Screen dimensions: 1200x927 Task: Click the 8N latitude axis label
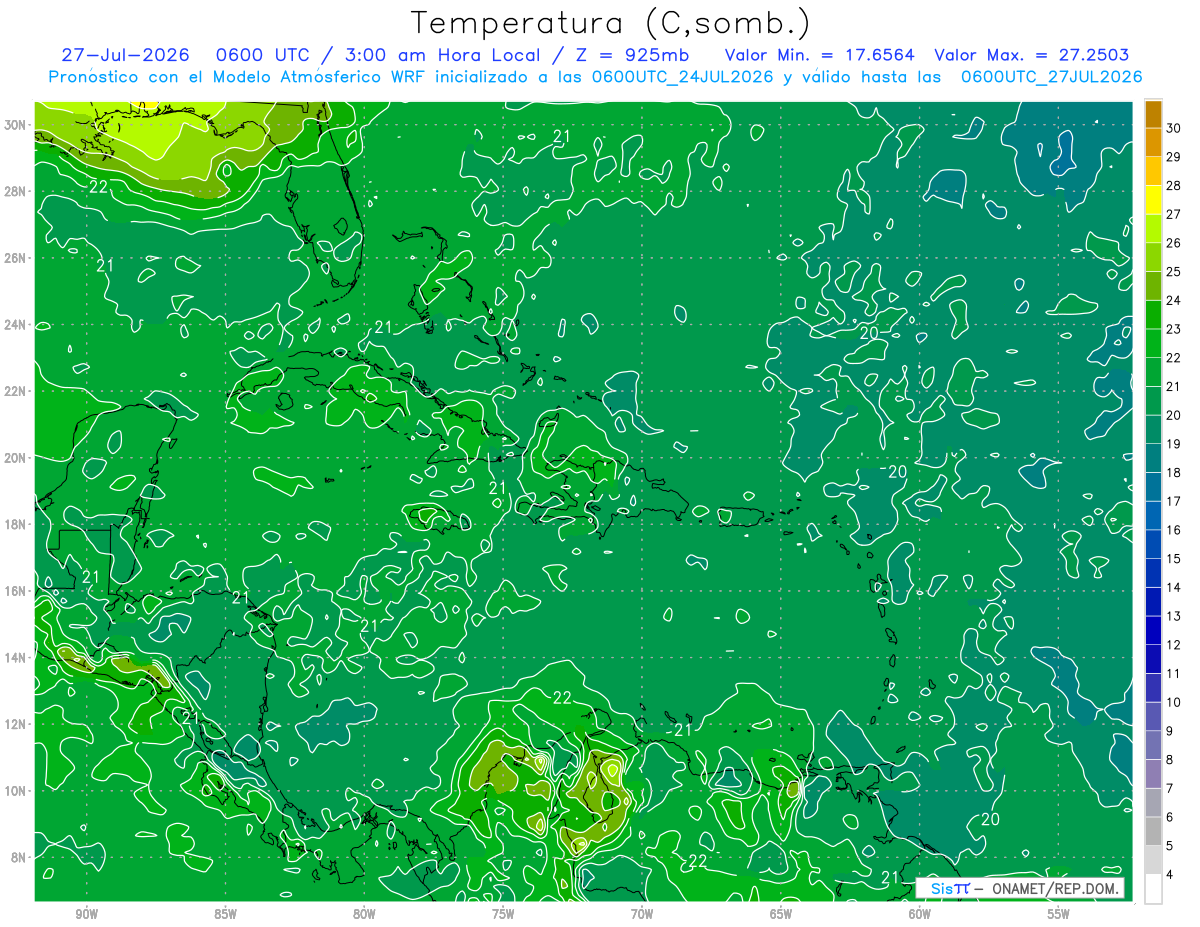click(20, 857)
